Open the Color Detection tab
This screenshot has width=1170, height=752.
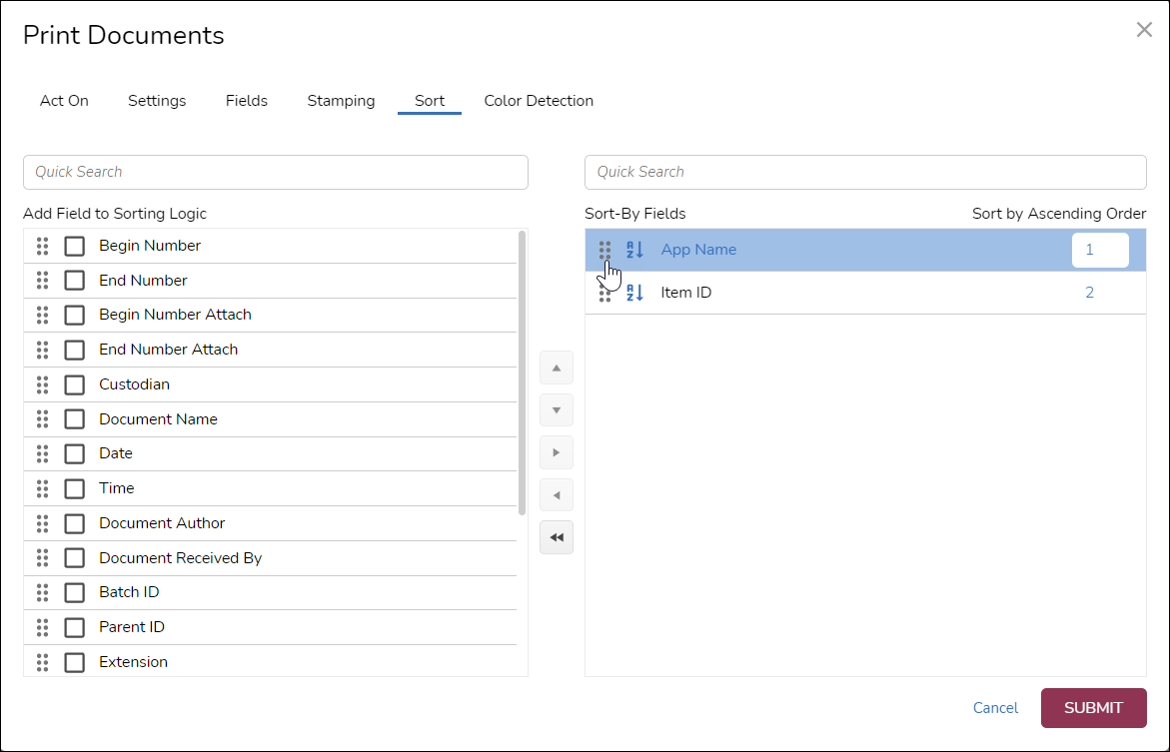pos(538,100)
